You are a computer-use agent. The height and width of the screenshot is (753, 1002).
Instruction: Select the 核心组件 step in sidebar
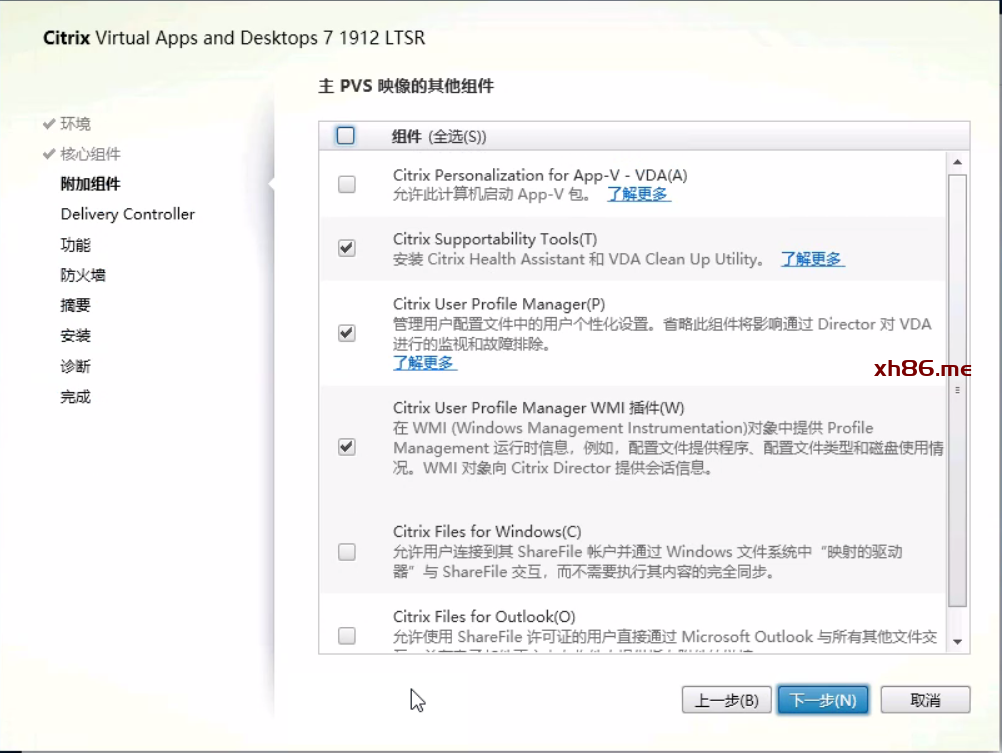pyautogui.click(x=90, y=154)
